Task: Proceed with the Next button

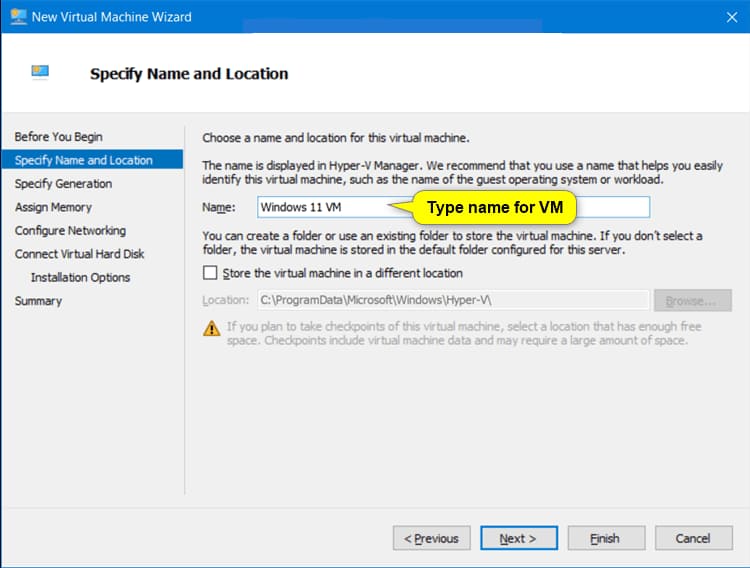Action: point(518,538)
